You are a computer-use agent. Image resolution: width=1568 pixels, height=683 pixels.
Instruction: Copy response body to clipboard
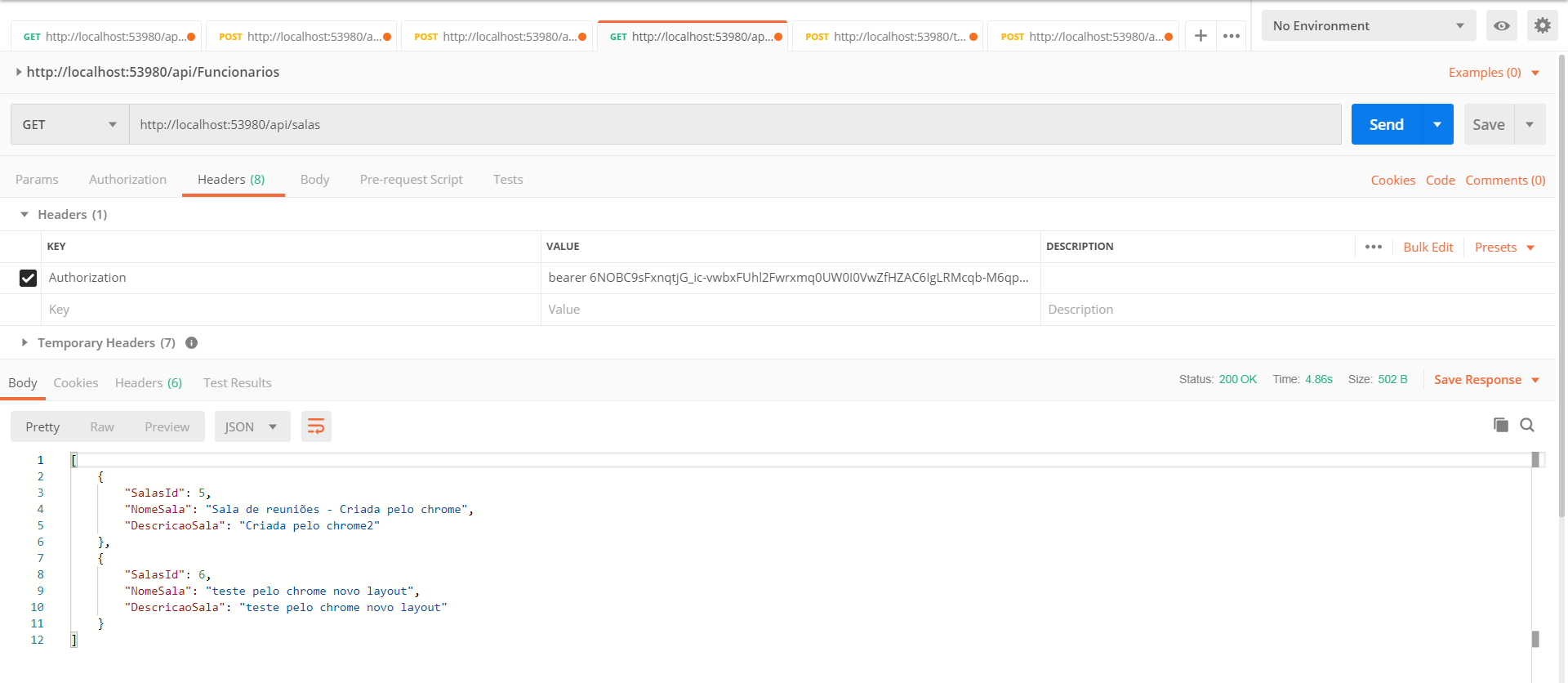pyautogui.click(x=1500, y=425)
